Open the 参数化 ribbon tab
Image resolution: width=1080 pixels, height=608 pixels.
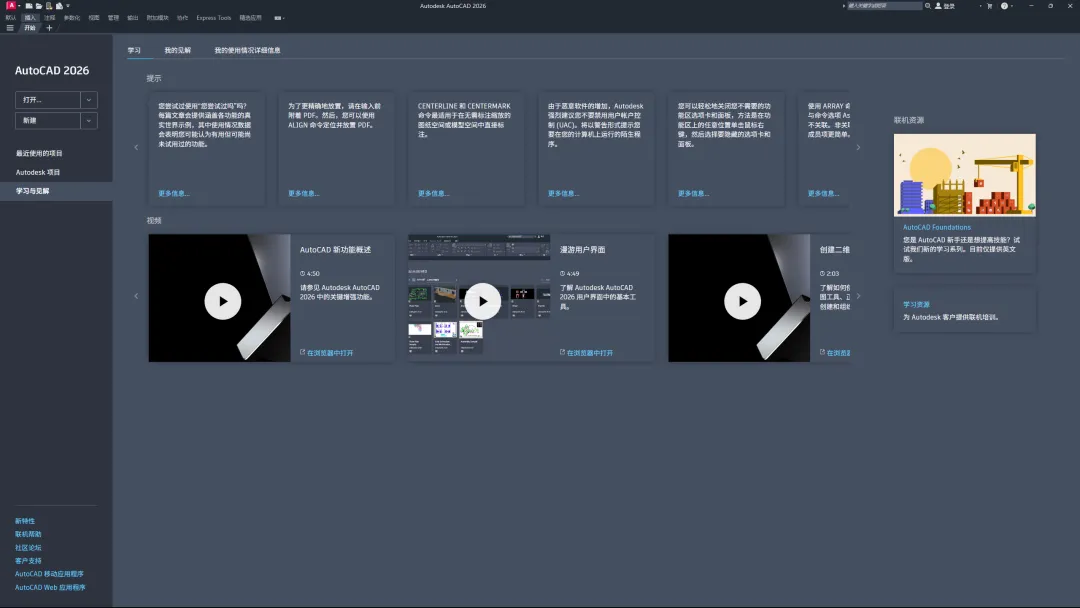[x=72, y=18]
